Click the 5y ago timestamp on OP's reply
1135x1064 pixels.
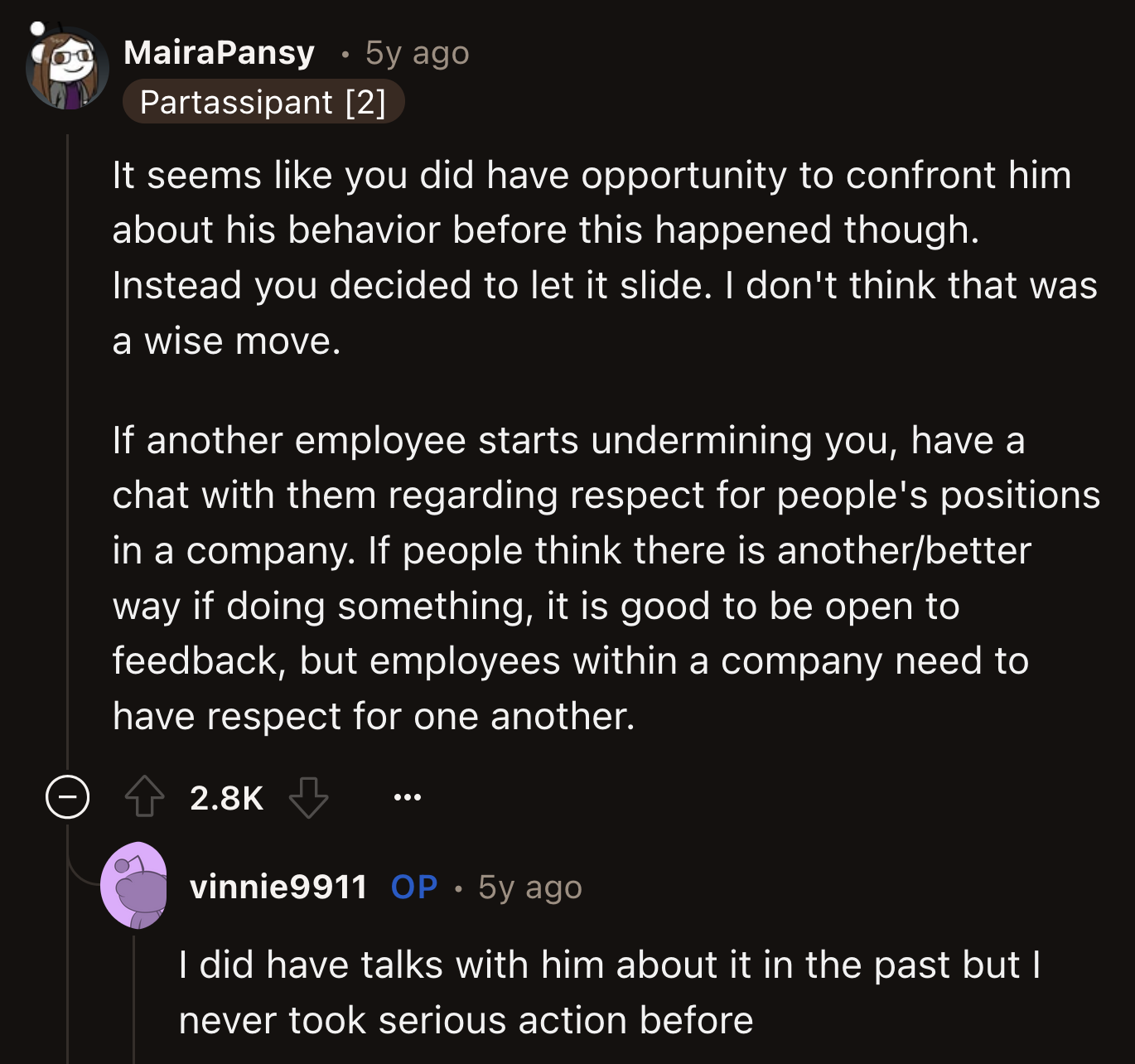point(529,887)
